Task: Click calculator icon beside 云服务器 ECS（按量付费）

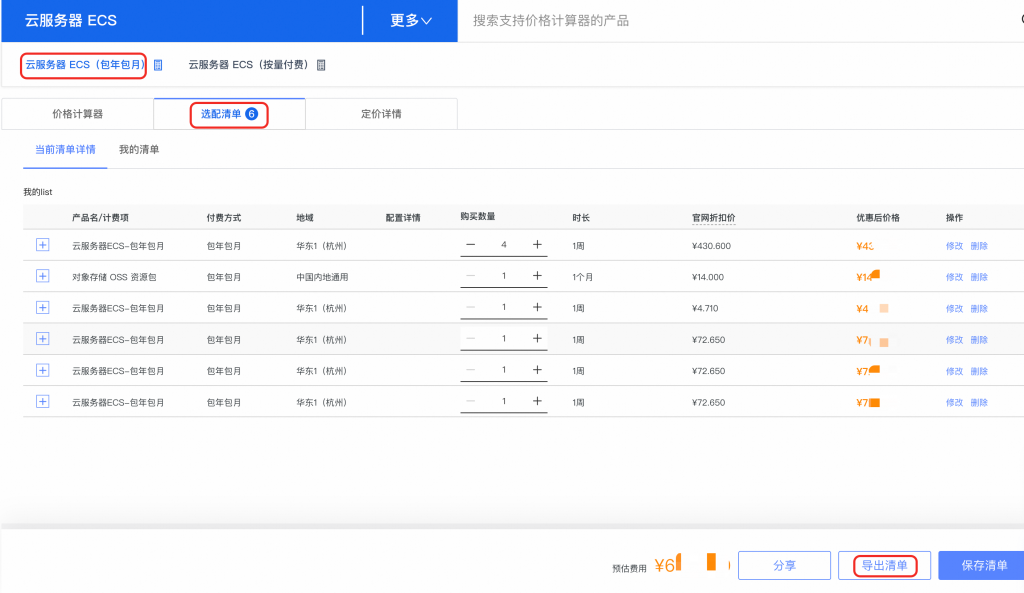Action: 321,65
